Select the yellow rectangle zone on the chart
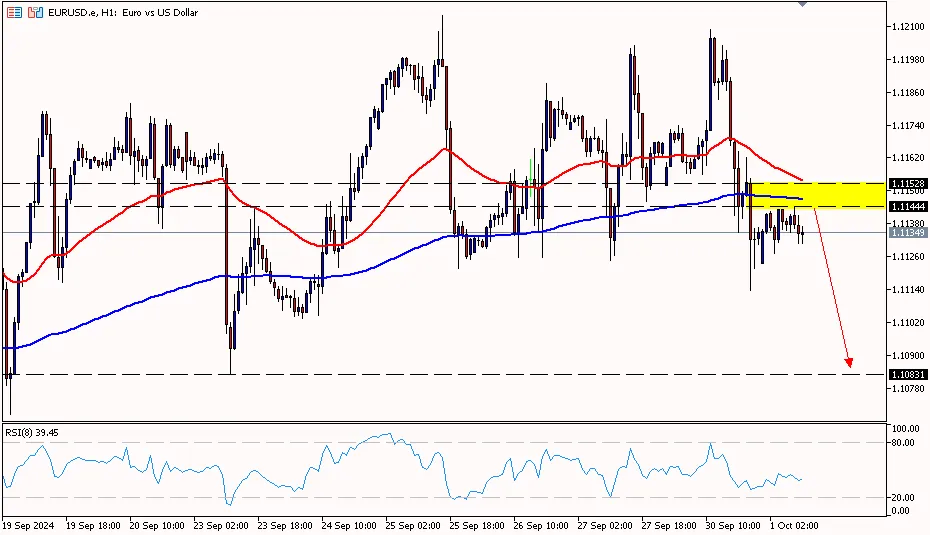The width and height of the screenshot is (930, 535). 817,196
